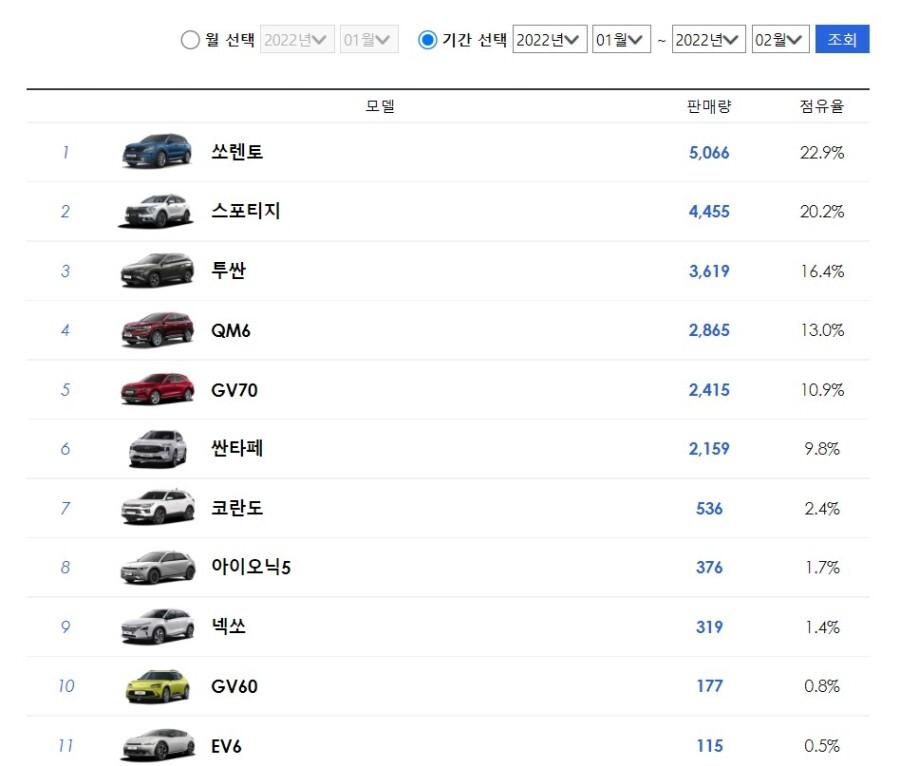
Task: Click the 싼타페 car thumbnail
Action: tap(157, 448)
